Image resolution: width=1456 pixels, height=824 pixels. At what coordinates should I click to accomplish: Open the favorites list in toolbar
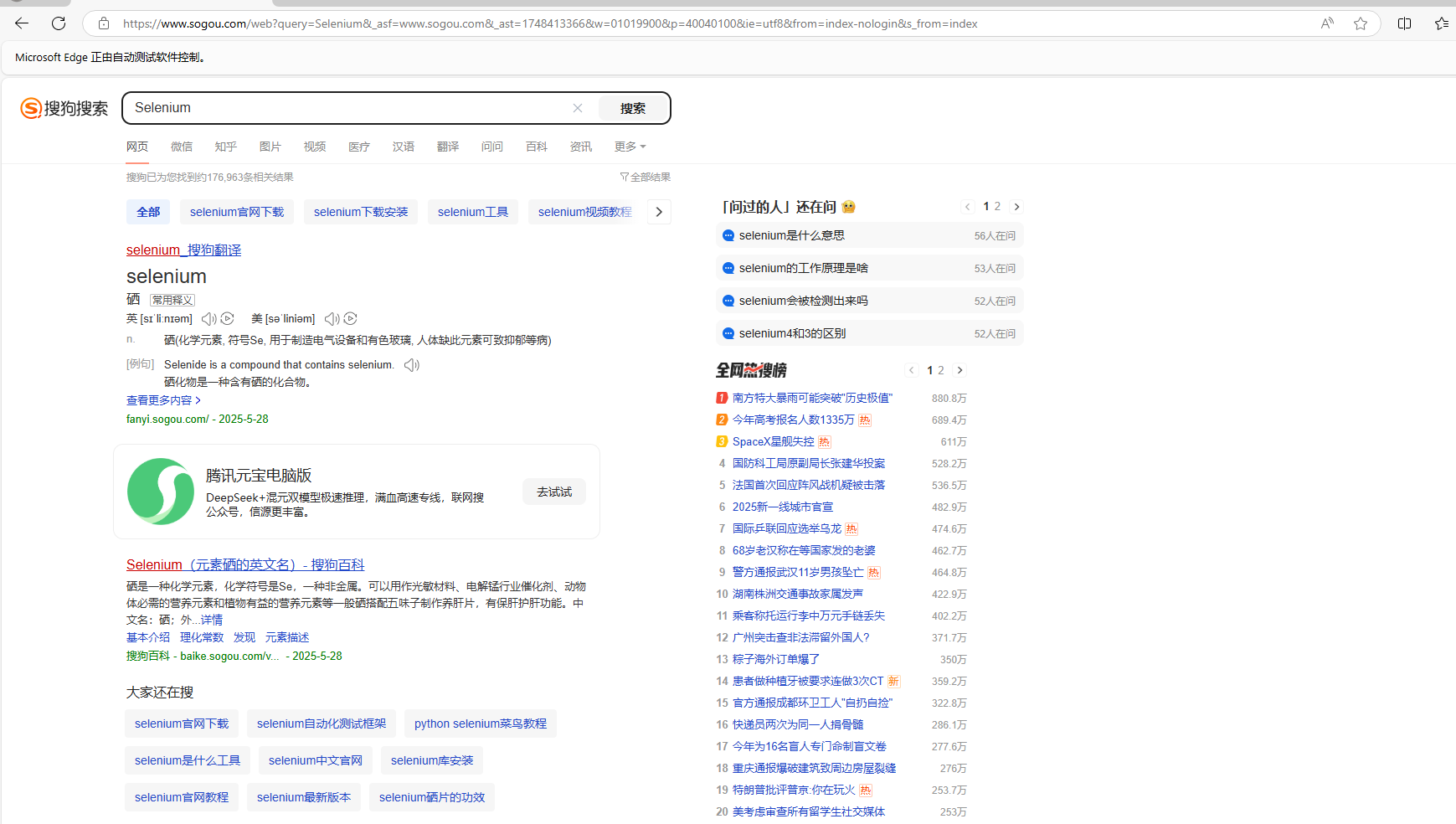[x=1442, y=23]
